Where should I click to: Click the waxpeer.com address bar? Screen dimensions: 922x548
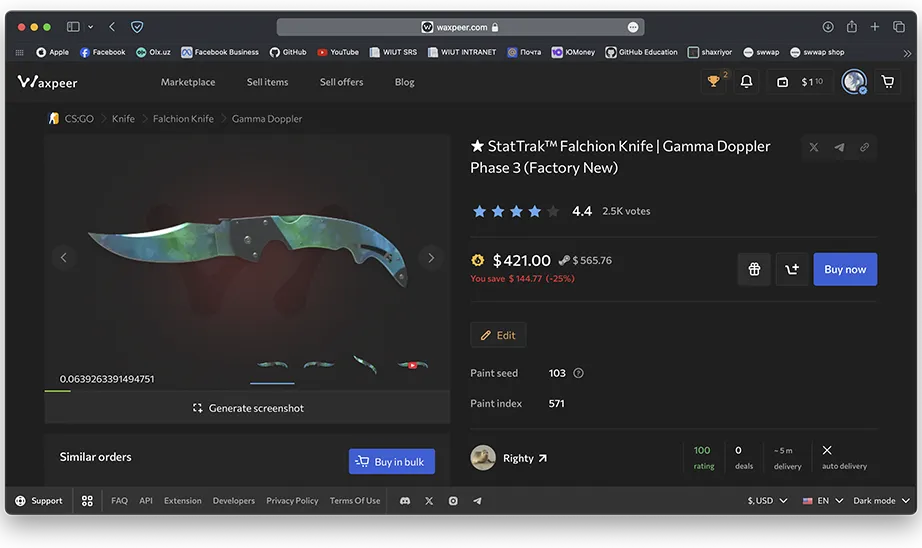(460, 27)
